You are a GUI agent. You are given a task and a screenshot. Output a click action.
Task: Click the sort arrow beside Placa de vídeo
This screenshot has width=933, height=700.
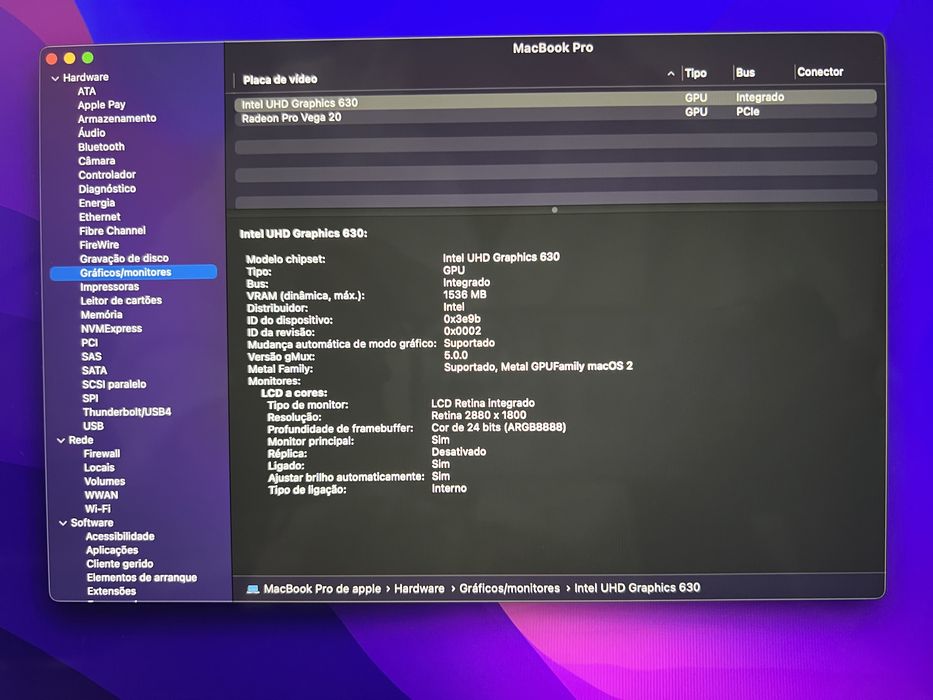(x=671, y=74)
